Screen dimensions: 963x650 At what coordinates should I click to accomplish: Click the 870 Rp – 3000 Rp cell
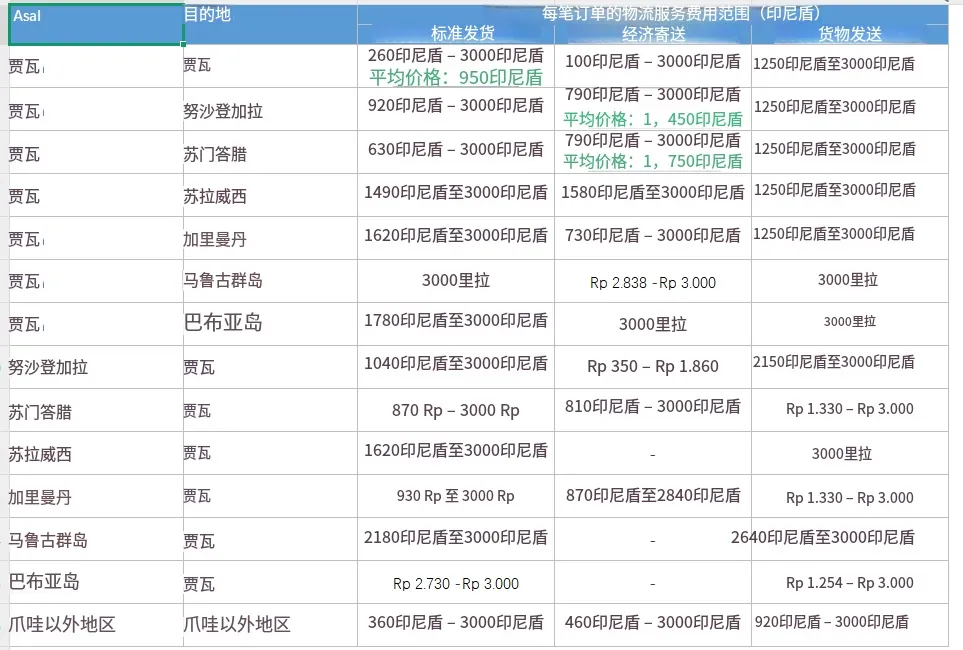click(455, 410)
